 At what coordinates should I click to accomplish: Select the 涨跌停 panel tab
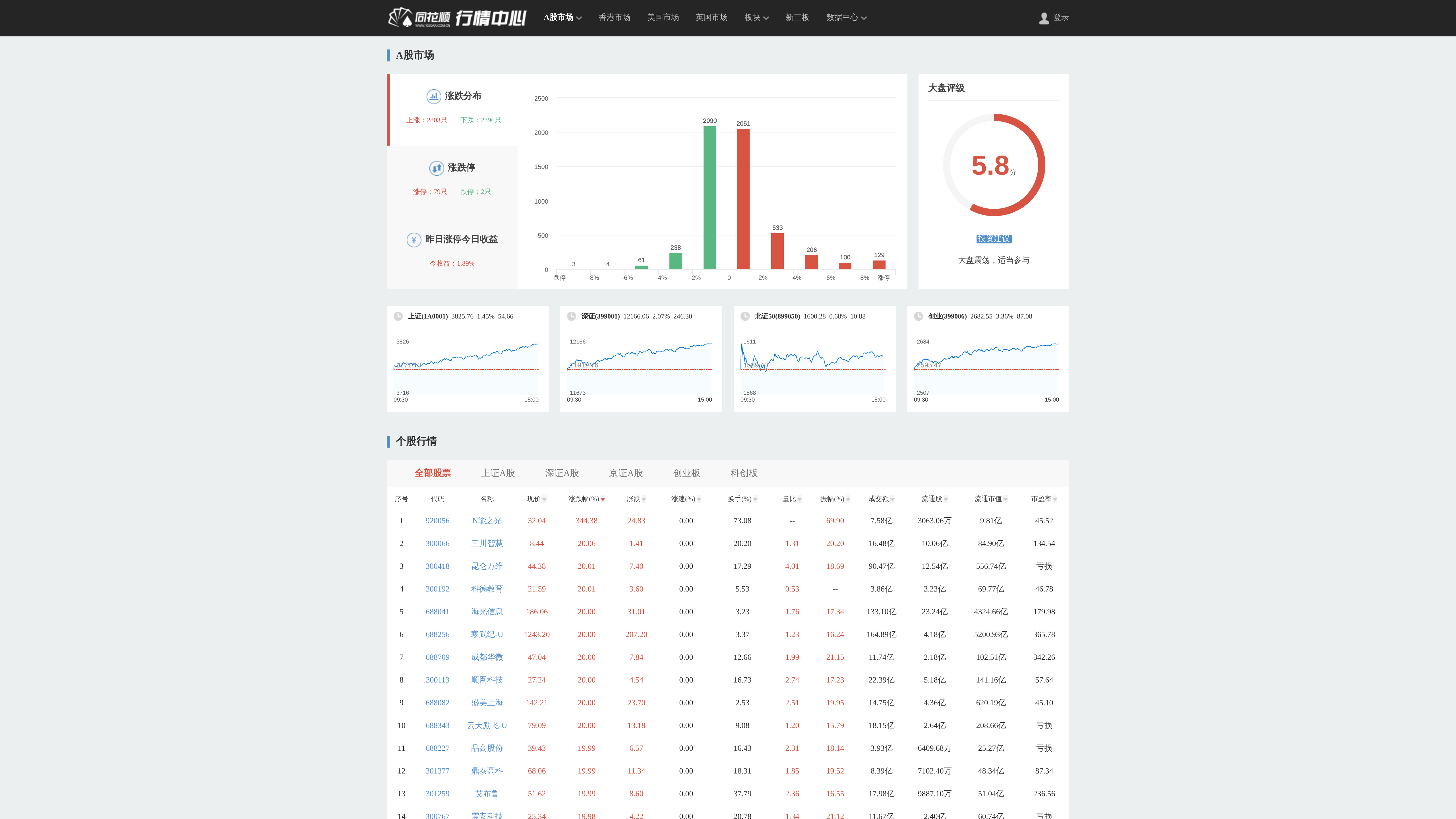tap(452, 181)
